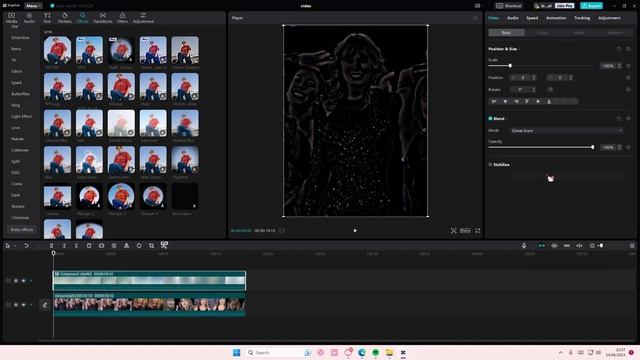Click the timeline settings icon at far right
This screenshot has height=360, width=640.
632,246
